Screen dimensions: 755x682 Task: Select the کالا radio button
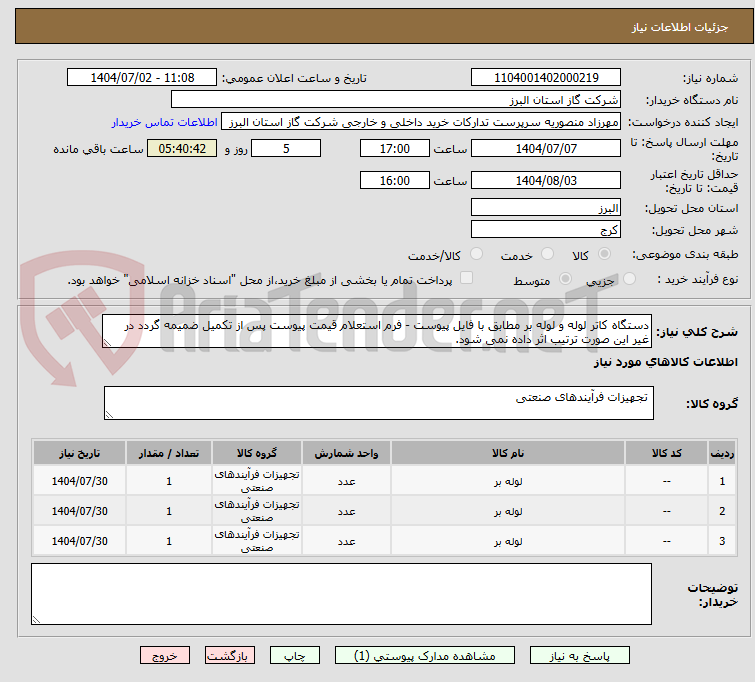[x=604, y=254]
